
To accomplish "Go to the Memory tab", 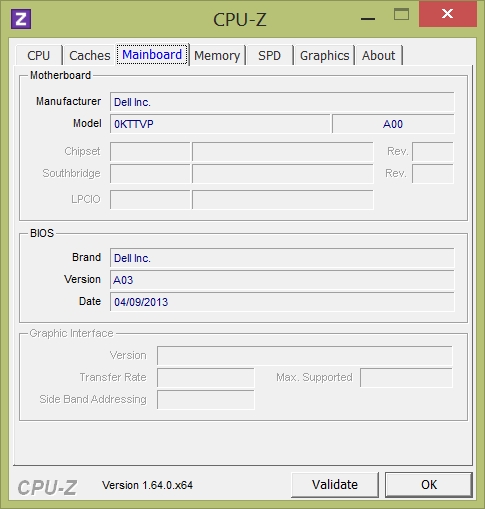I will click(x=217, y=55).
